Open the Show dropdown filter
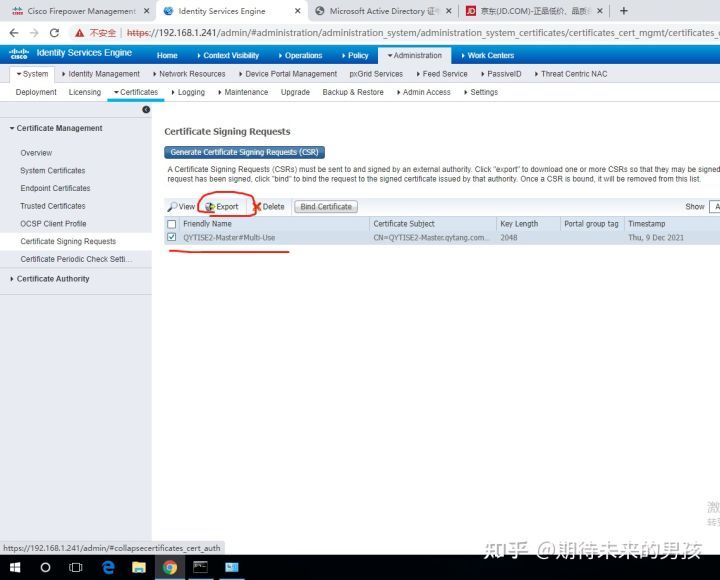This screenshot has width=720, height=580. pyautogui.click(x=714, y=207)
